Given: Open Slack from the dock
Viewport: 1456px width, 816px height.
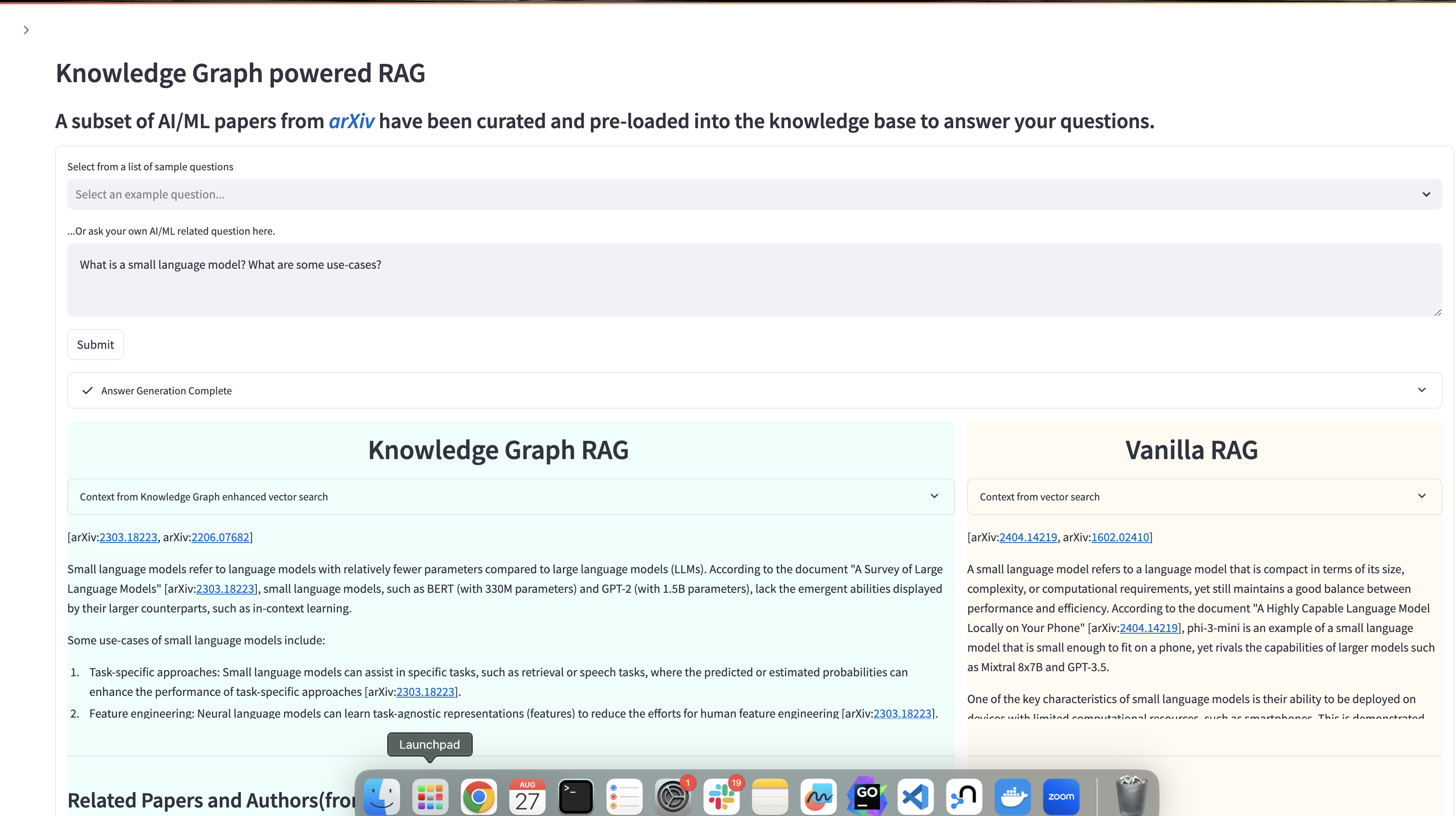Looking at the screenshot, I should (x=721, y=796).
